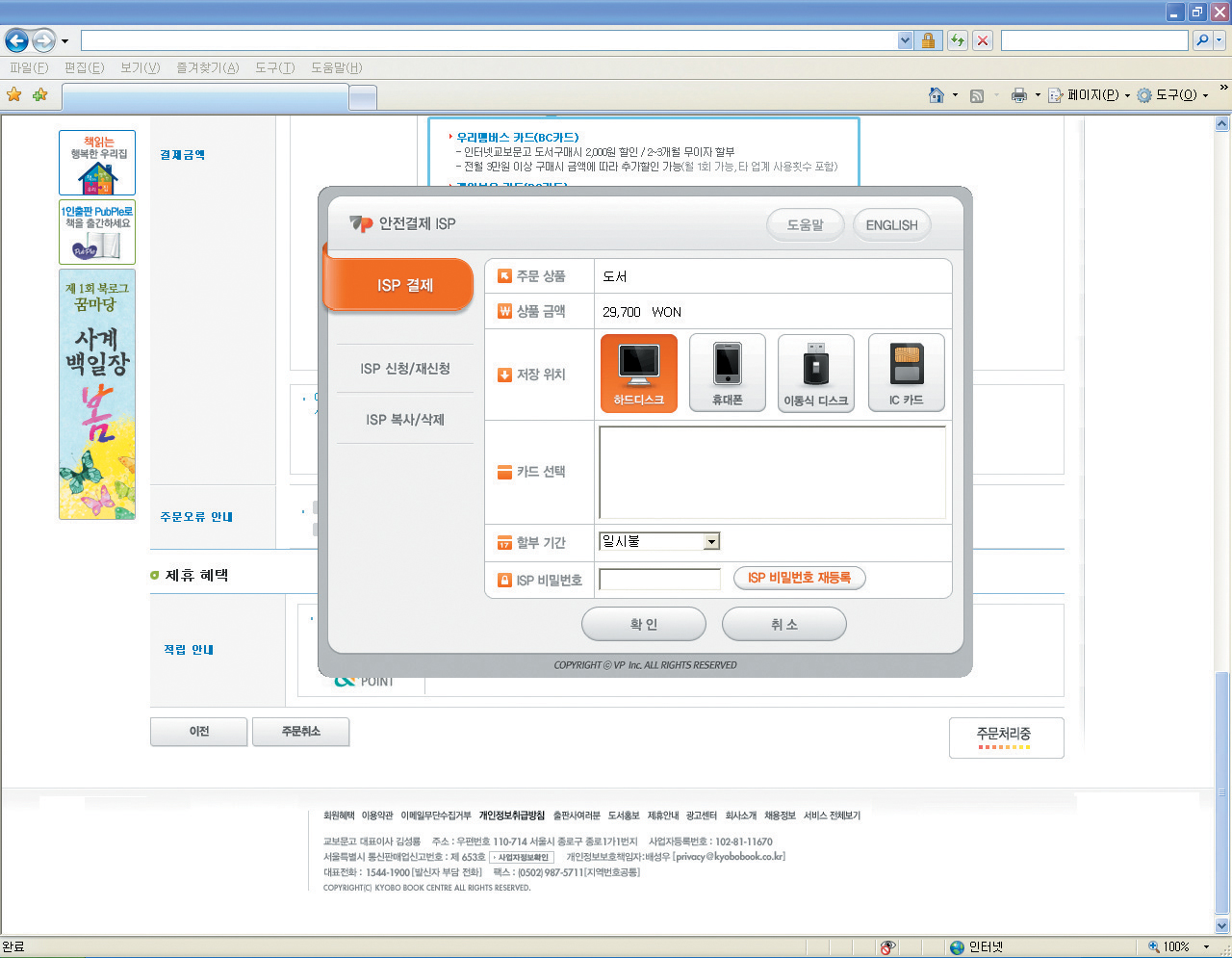Choose mobile phone (휴대폰) storage option
Screen dimensions: 1232x958
click(728, 374)
